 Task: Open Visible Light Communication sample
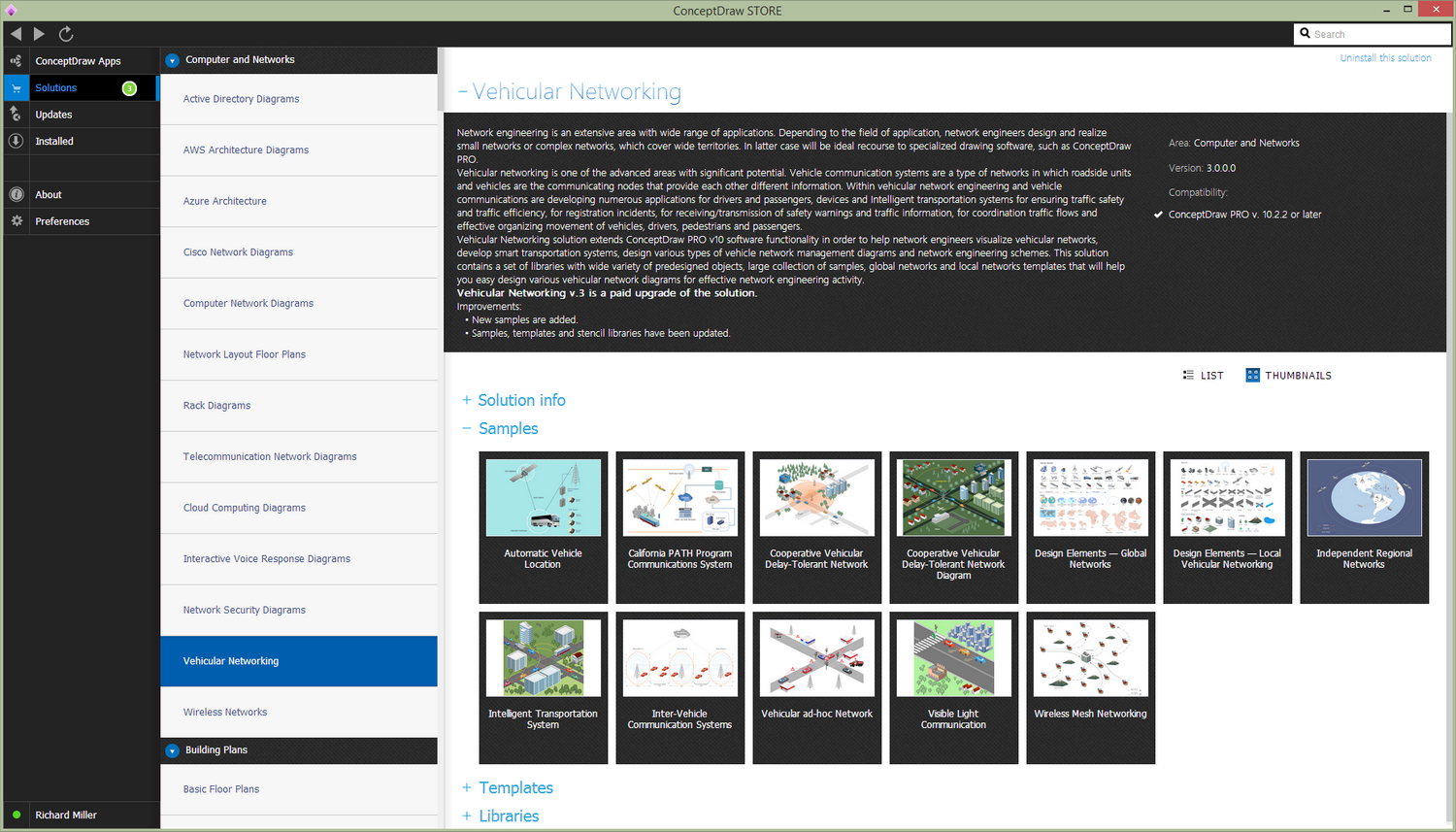954,687
